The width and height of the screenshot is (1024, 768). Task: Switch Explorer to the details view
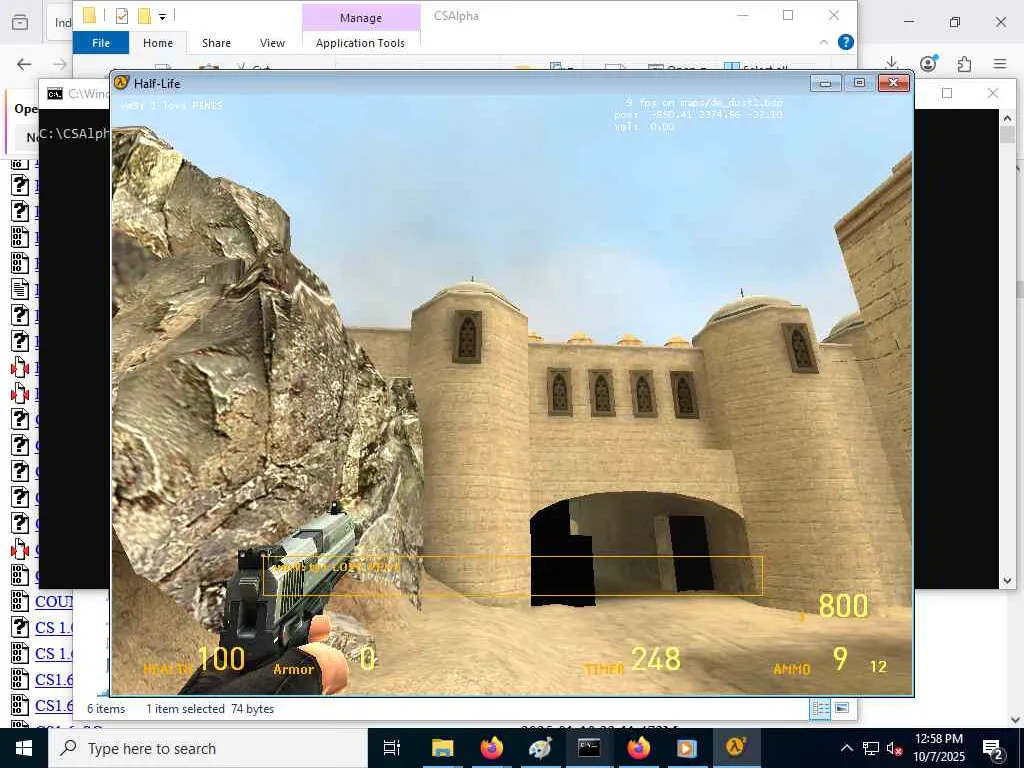pyautogui.click(x=820, y=709)
